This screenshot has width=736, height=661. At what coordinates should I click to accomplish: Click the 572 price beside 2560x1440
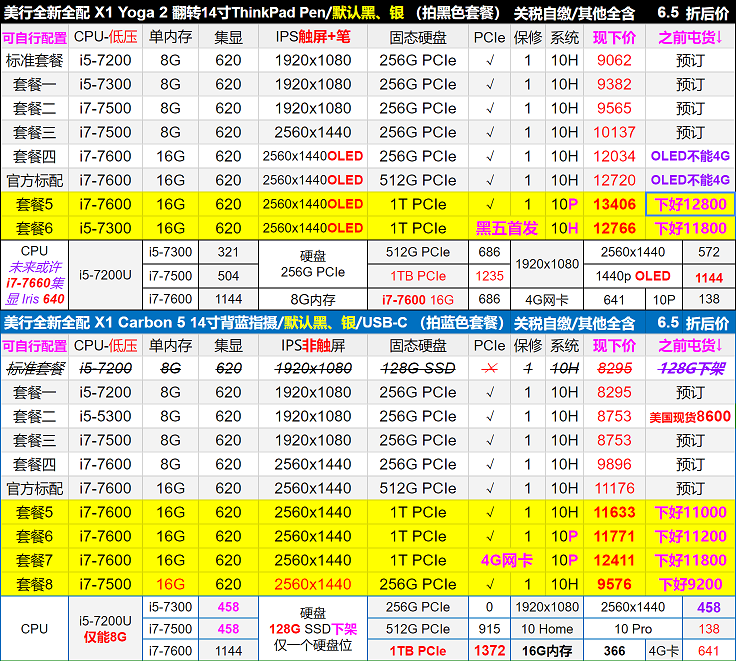click(x=709, y=252)
